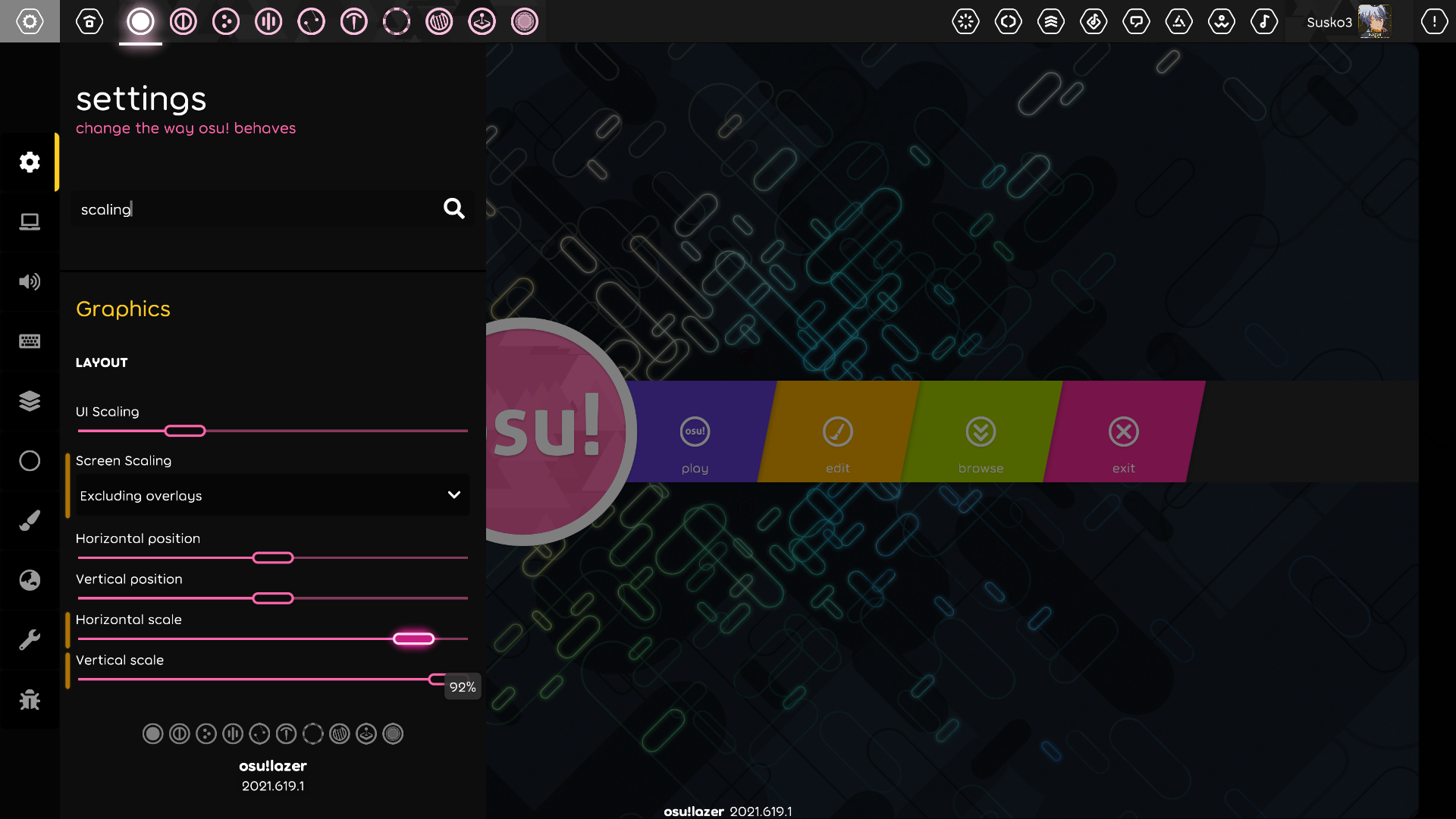The height and width of the screenshot is (819, 1456).
Task: Open the now playing music overlay
Action: point(1263,21)
